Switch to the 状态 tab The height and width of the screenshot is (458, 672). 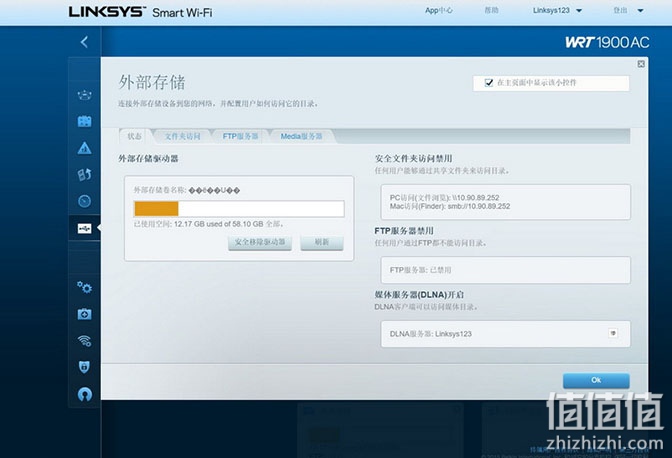point(135,136)
